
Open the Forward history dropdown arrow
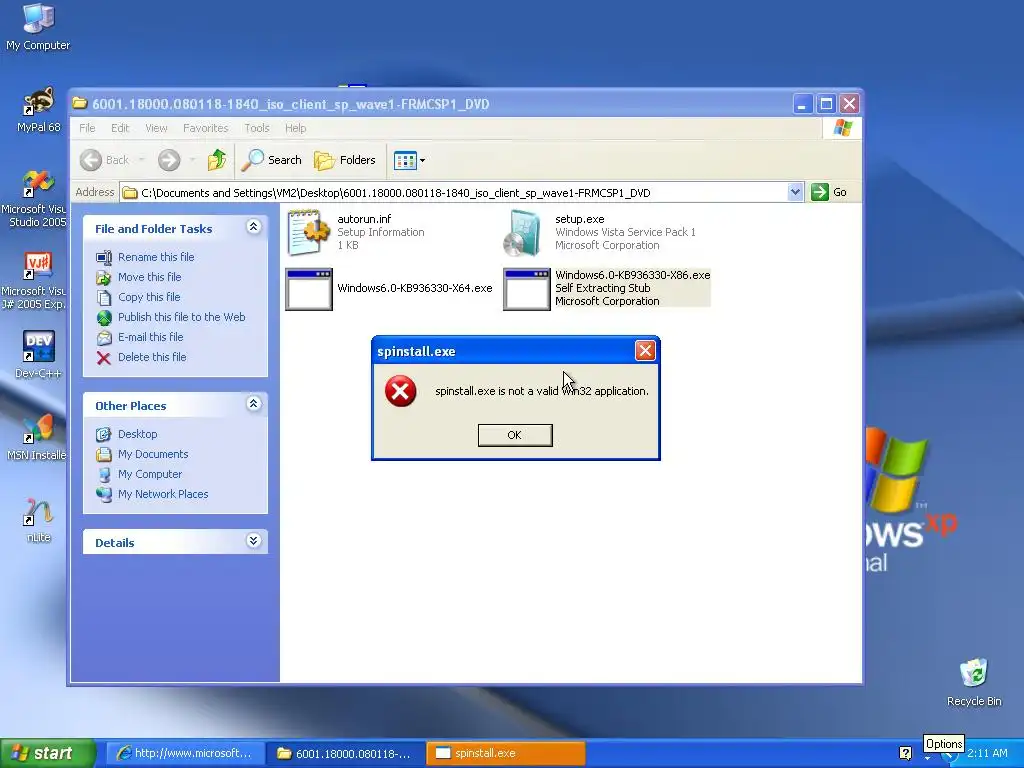(x=192, y=160)
